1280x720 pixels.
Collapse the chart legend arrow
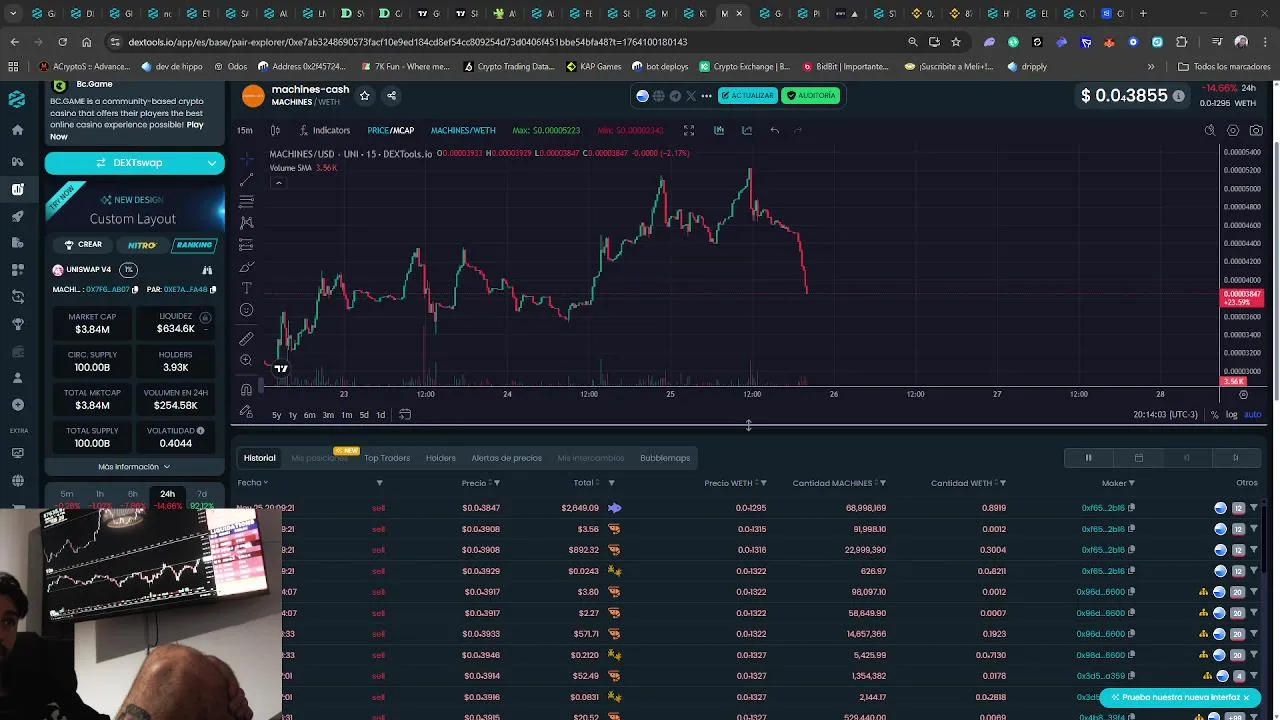point(278,182)
